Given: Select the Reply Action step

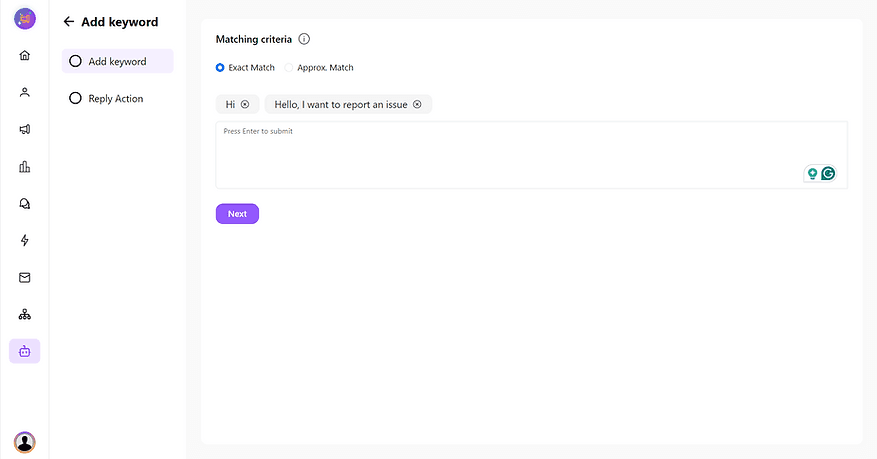Looking at the screenshot, I should point(117,98).
